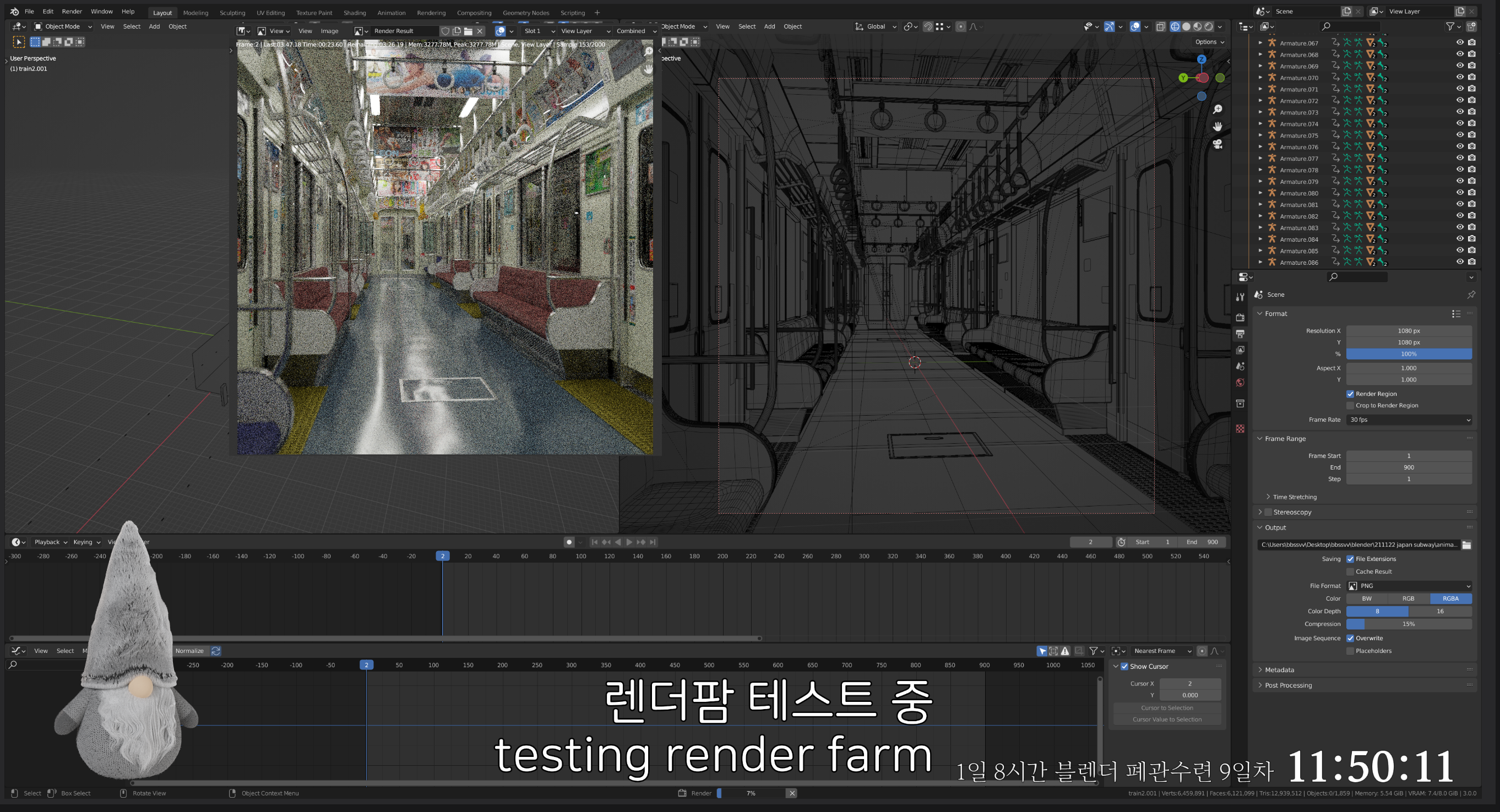This screenshot has width=1500, height=812.
Task: Click the play animation button in timeline
Action: 629,542
